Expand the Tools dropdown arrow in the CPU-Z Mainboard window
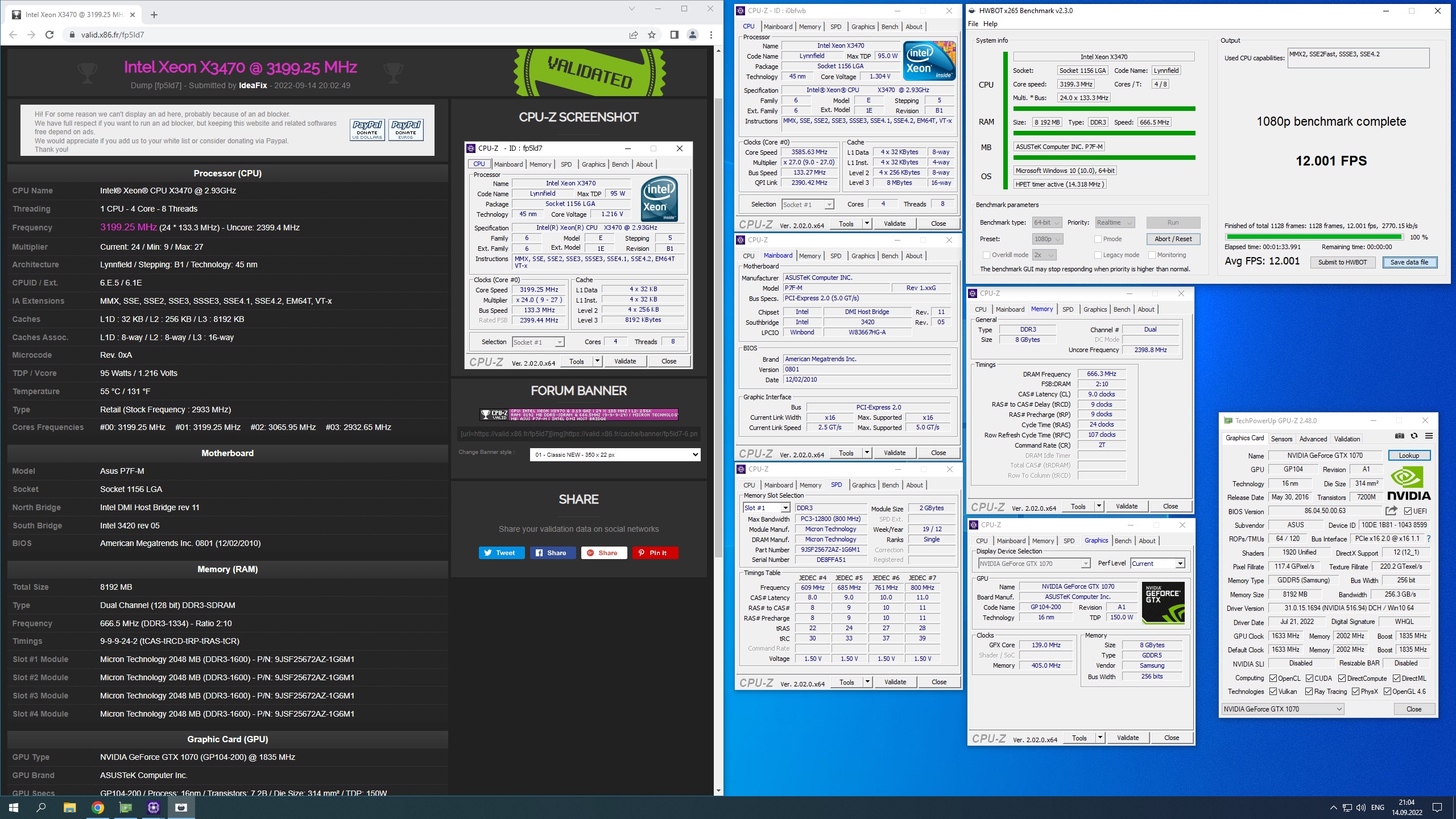The image size is (1456, 819). 867,453
